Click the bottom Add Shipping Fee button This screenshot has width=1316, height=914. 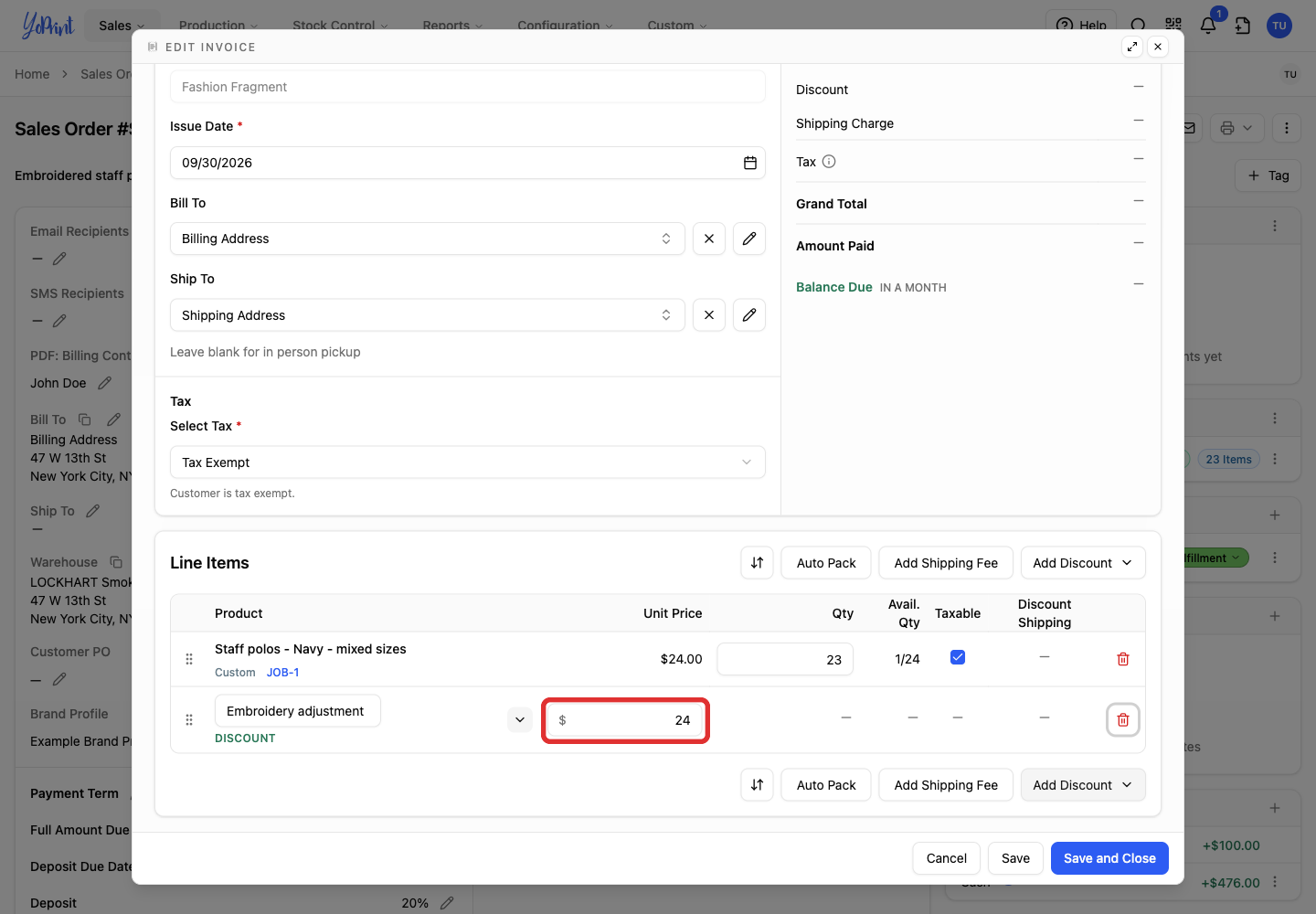point(946,785)
